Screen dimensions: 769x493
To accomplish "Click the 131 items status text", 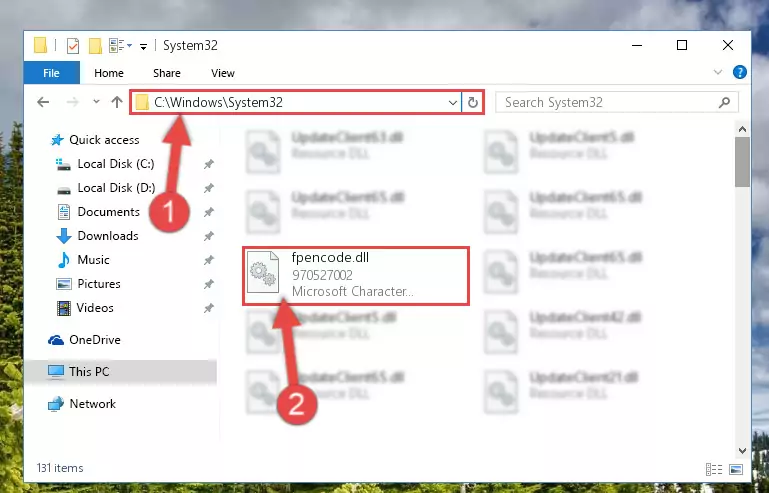I will click(60, 468).
